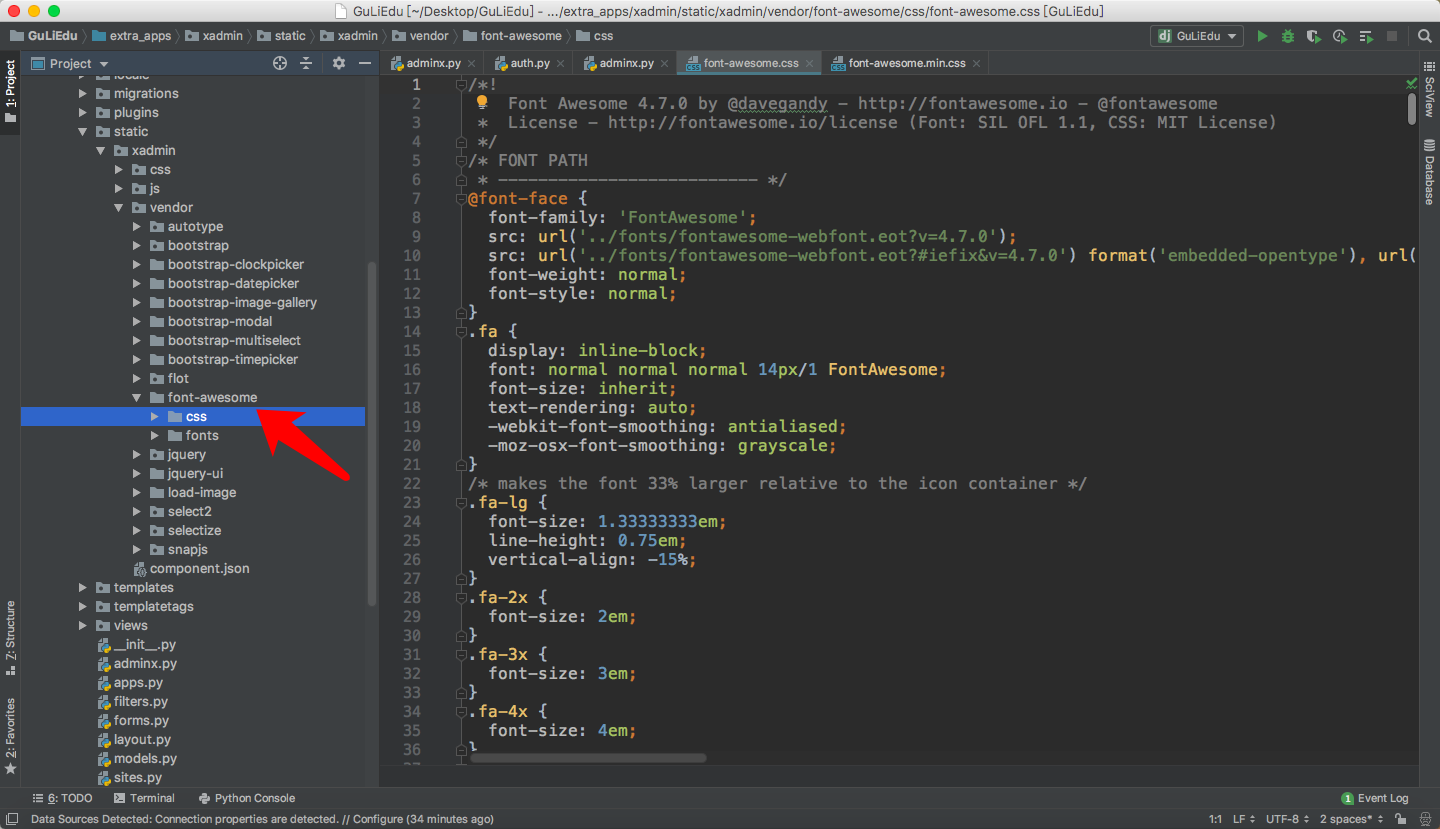Collapse the xadmin folder arrow
The height and width of the screenshot is (829, 1440).
click(x=101, y=150)
